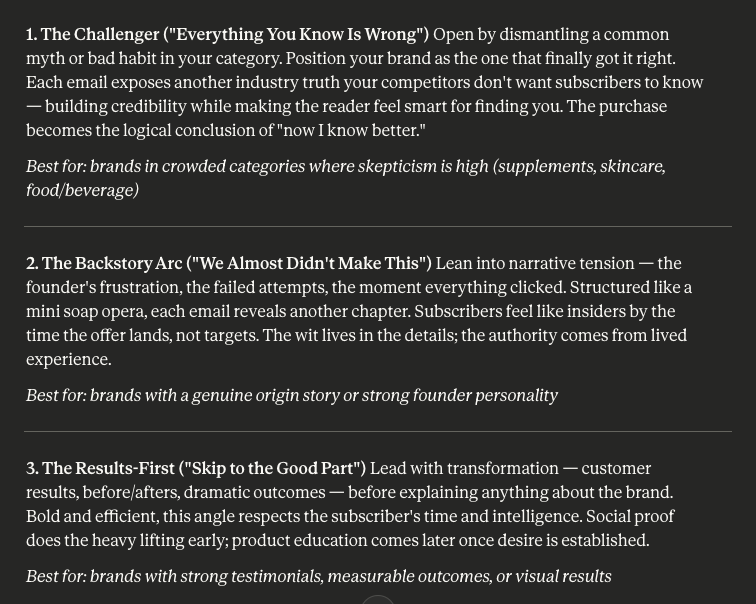The height and width of the screenshot is (604, 756).
Task: Click the divider line below the Challenger section
Action: coord(378,226)
